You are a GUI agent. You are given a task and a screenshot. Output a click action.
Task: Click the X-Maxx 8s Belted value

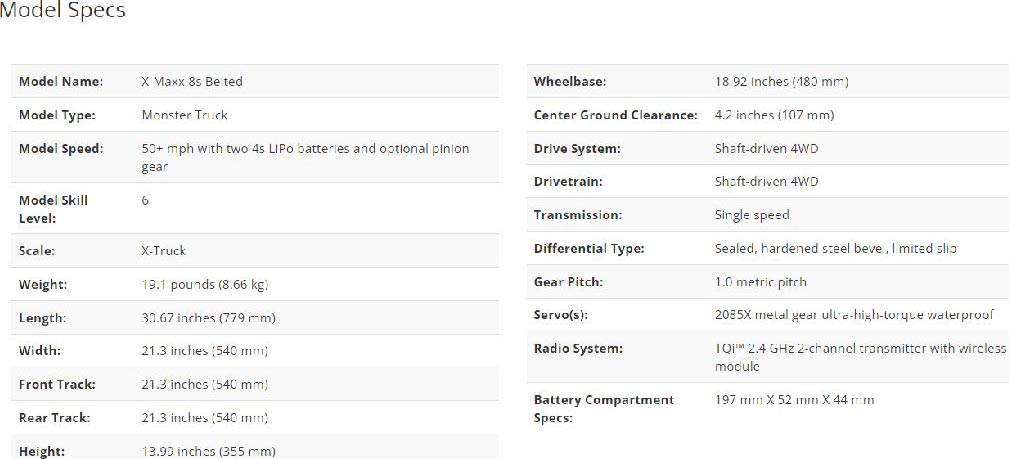192,82
